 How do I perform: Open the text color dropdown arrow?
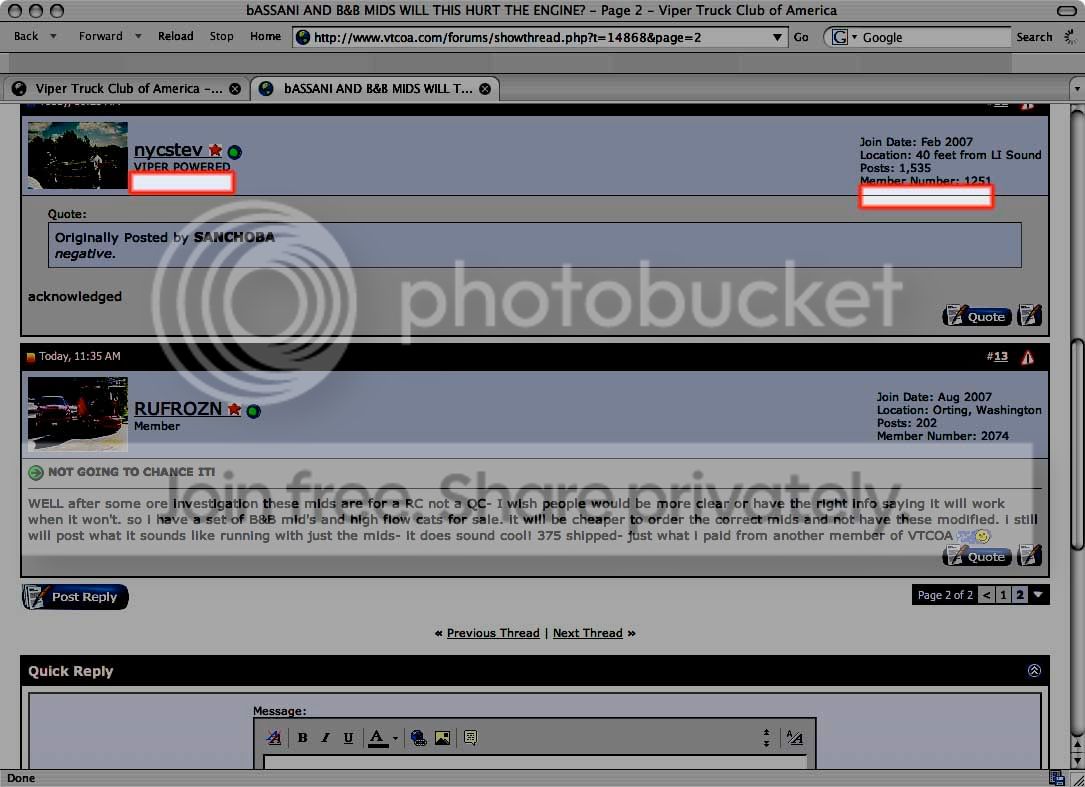click(x=395, y=739)
